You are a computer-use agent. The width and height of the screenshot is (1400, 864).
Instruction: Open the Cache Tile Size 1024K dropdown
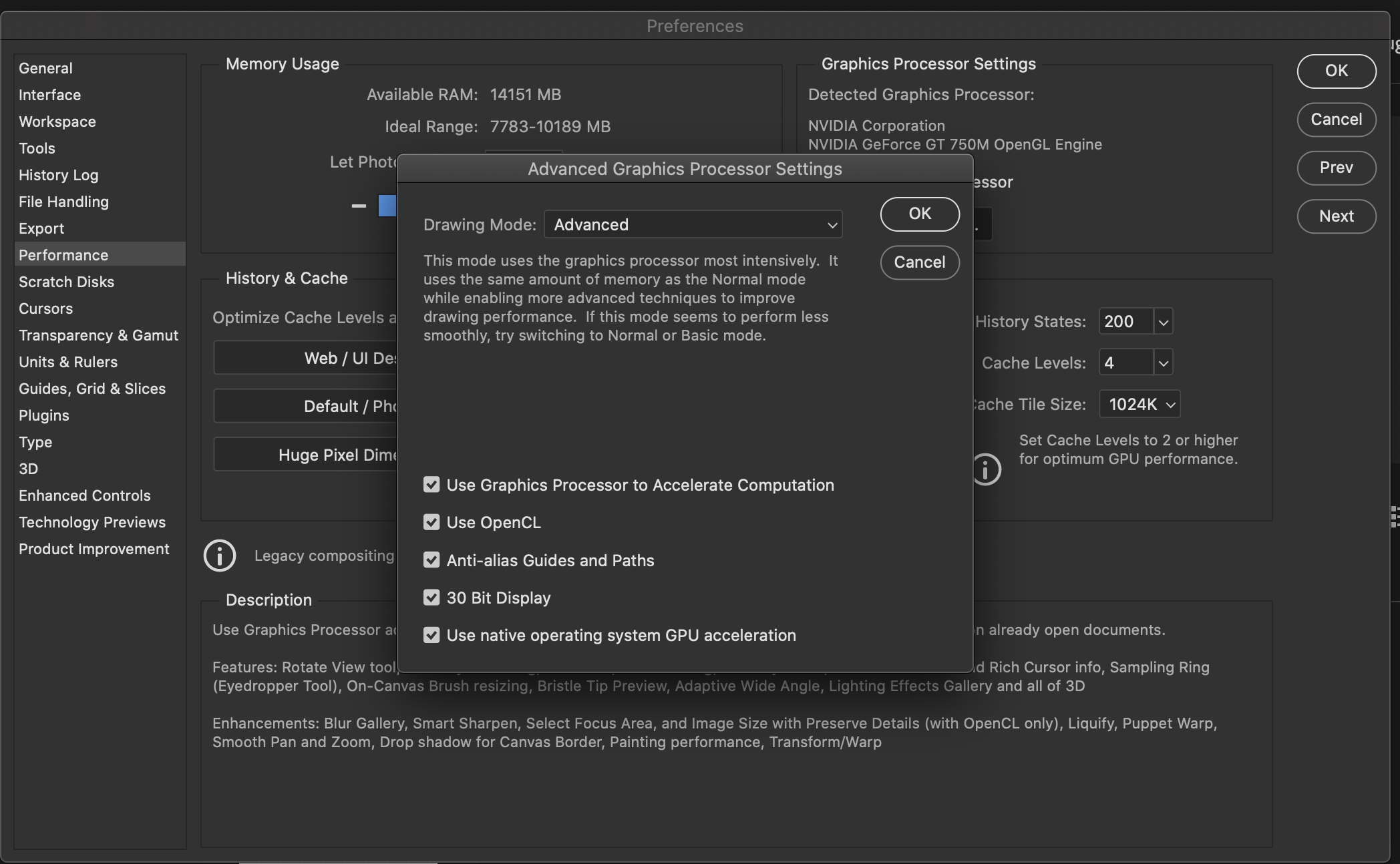pyautogui.click(x=1140, y=404)
